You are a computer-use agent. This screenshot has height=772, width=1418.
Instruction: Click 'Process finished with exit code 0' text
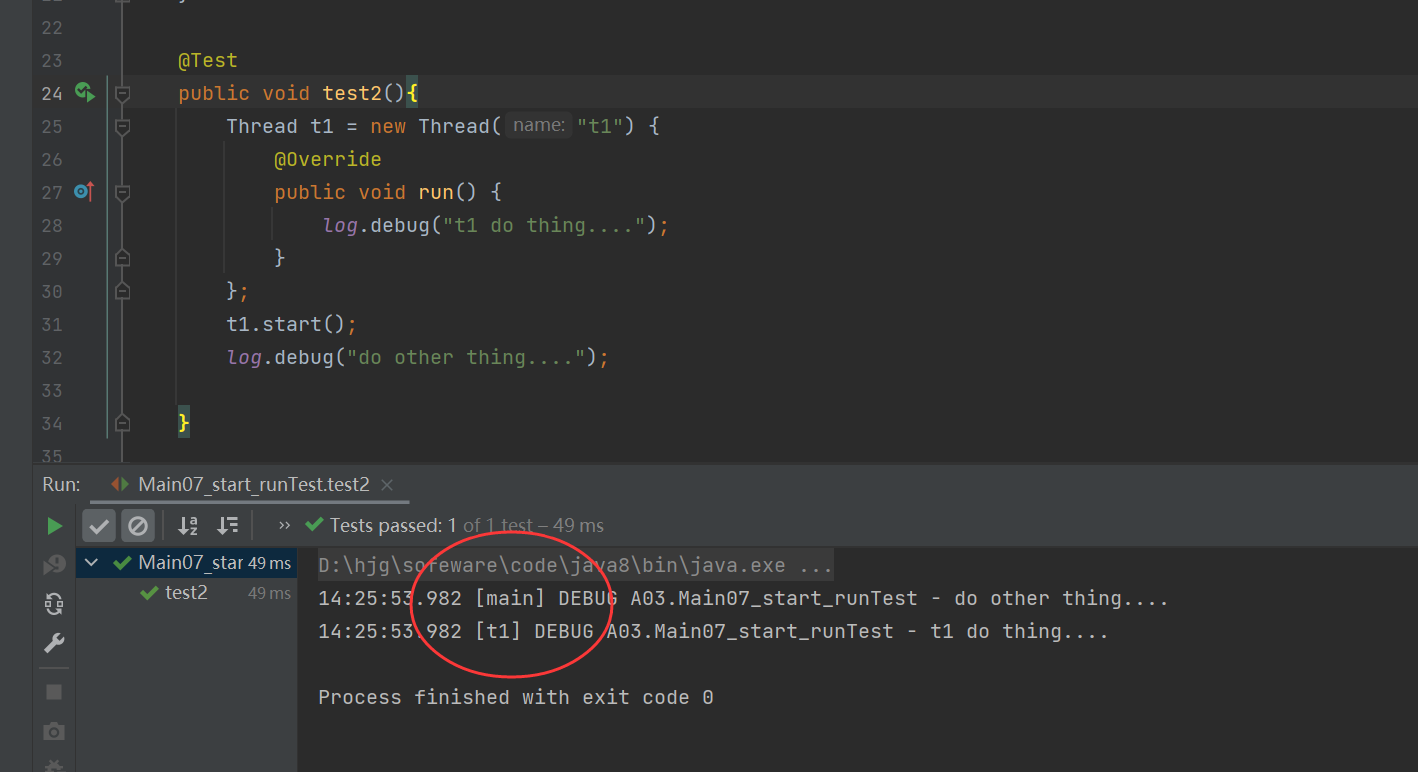515,698
